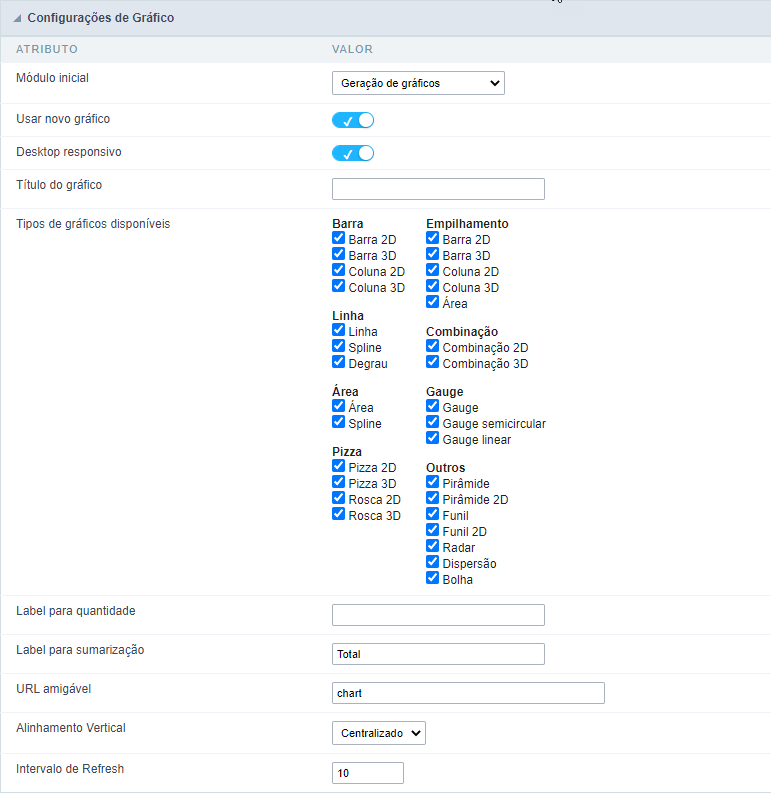
Task: Uncheck Combinação 3D checkbox
Action: (433, 362)
